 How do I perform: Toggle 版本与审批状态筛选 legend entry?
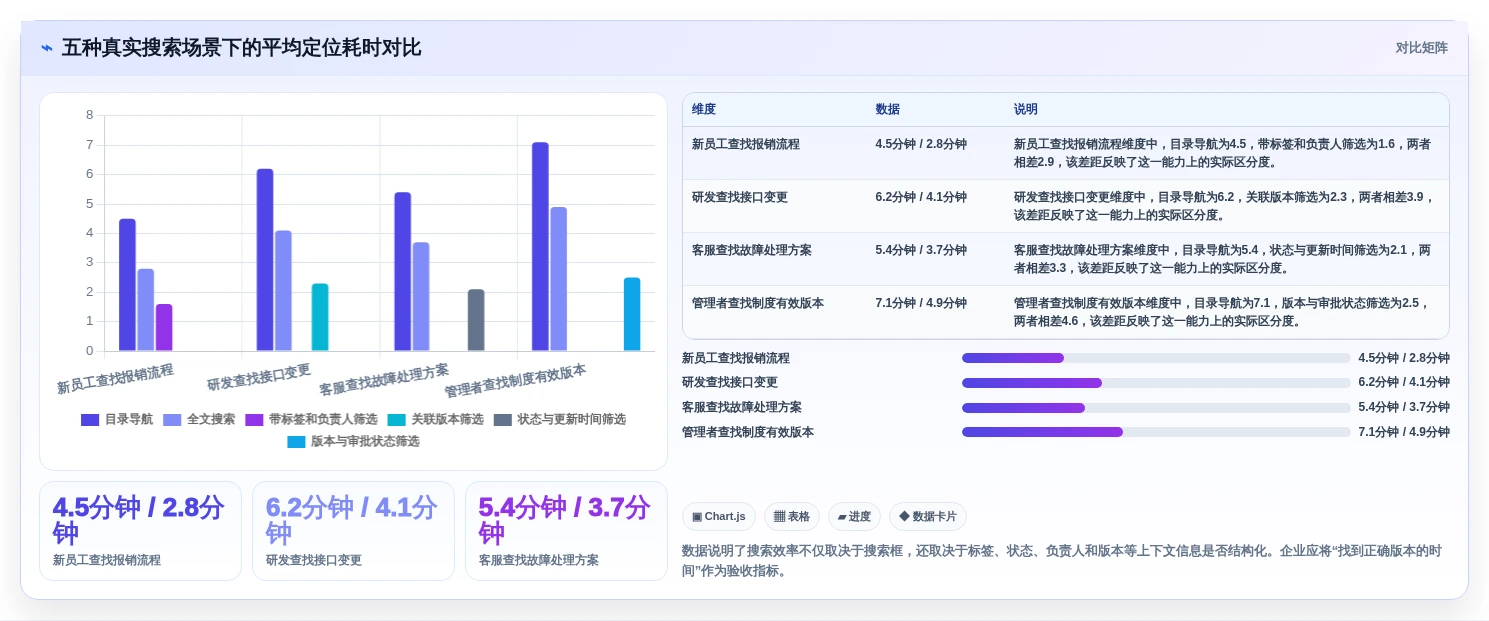tap(353, 442)
